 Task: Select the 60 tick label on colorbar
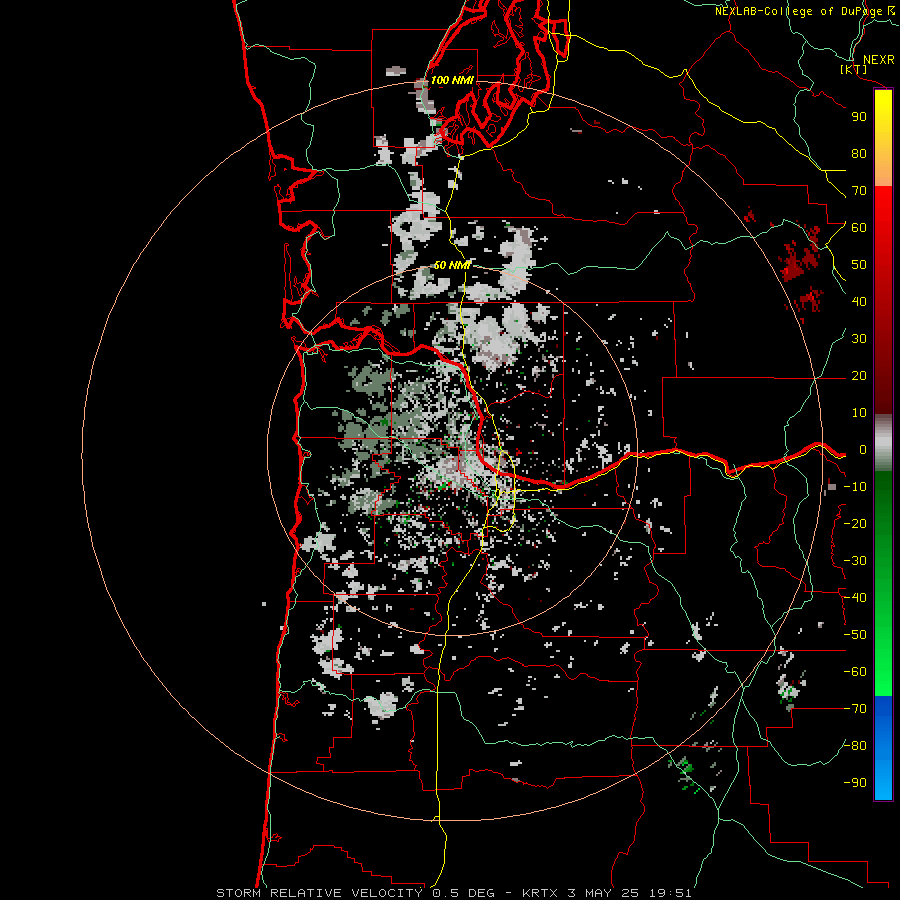pyautogui.click(x=859, y=228)
